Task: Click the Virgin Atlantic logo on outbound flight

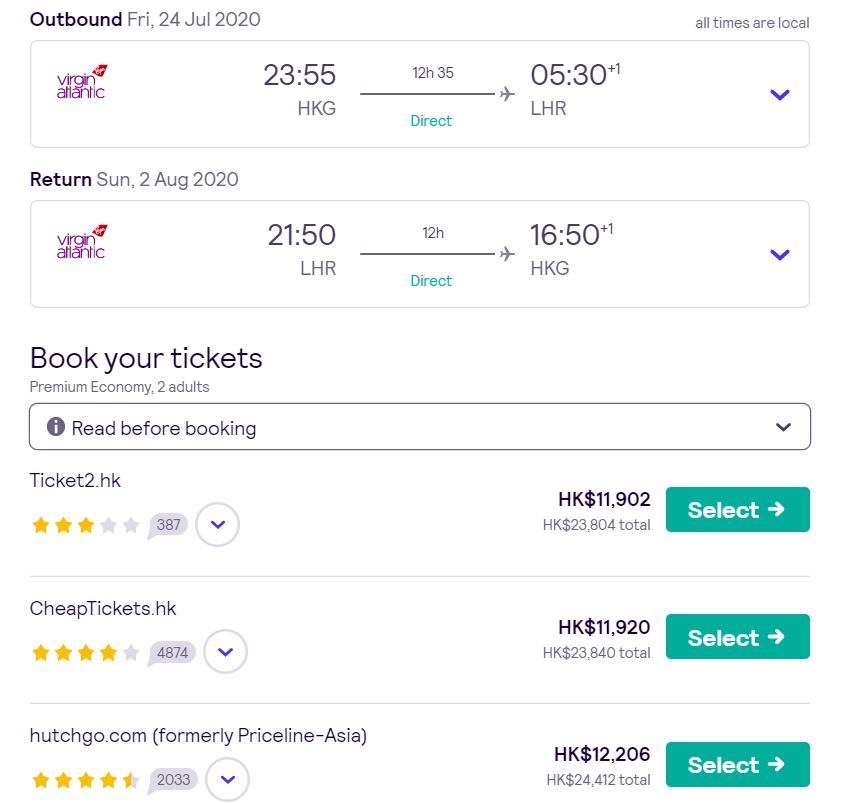Action: 82,82
